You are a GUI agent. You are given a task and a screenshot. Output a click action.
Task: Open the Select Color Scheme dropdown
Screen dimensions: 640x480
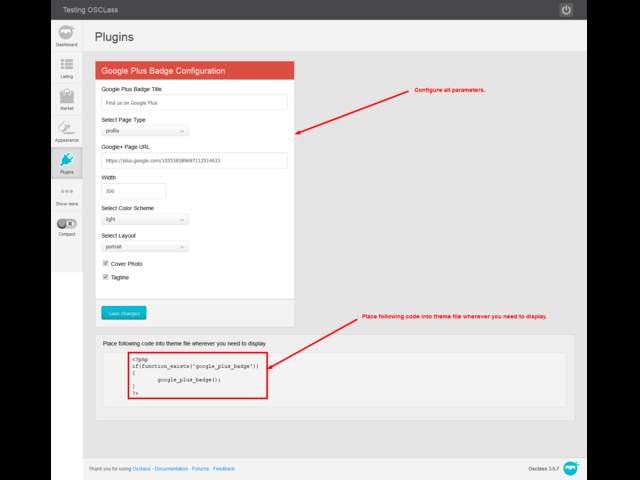(x=144, y=219)
